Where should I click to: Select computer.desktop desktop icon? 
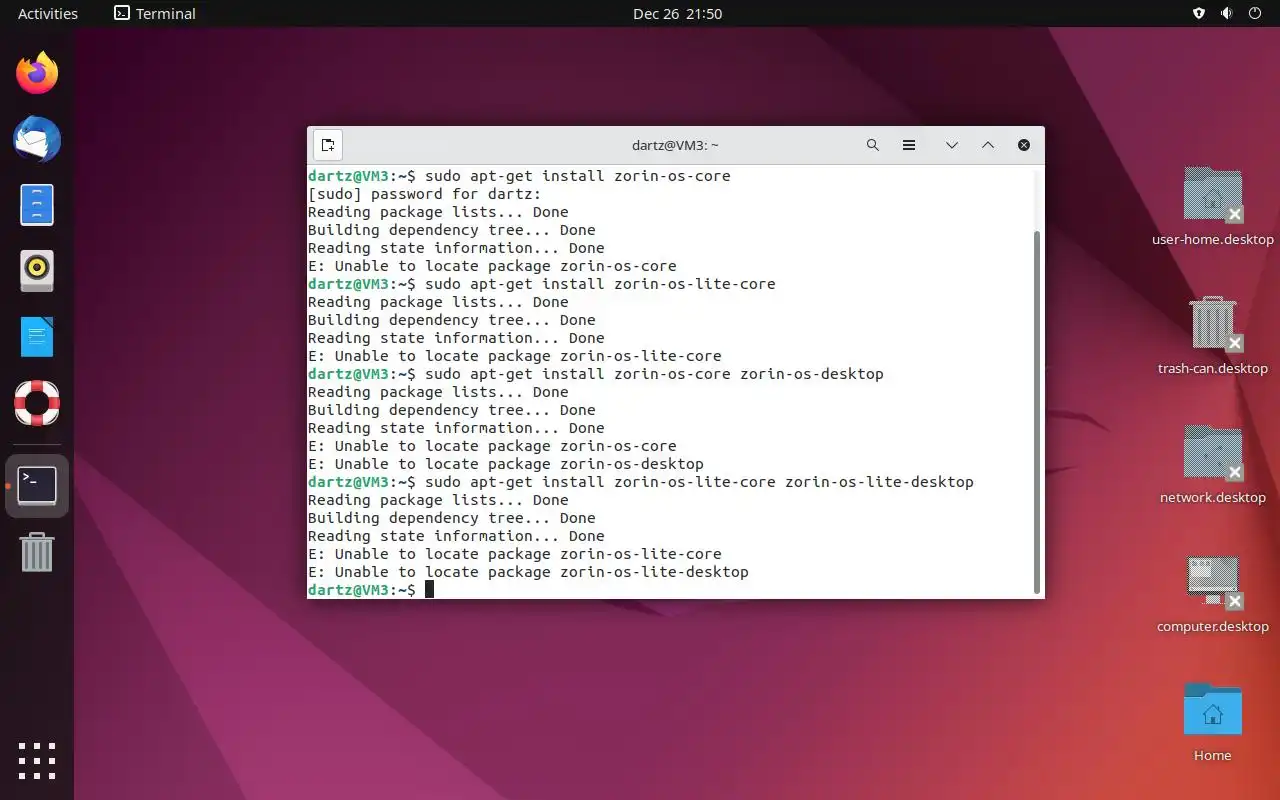pos(1213,594)
